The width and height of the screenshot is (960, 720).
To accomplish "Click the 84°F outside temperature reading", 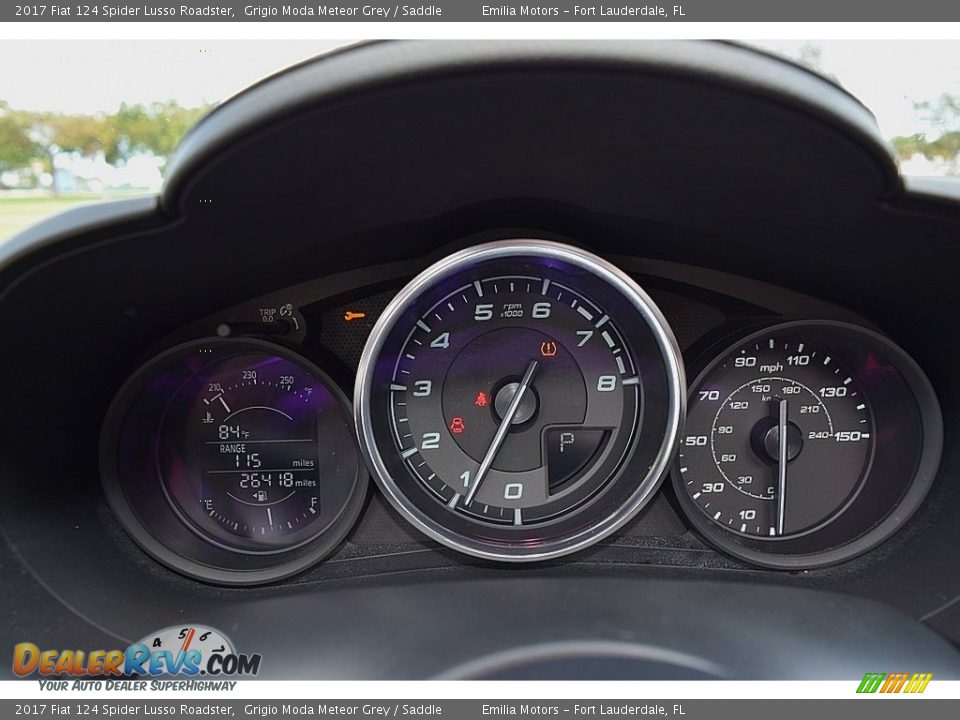I will 234,432.
